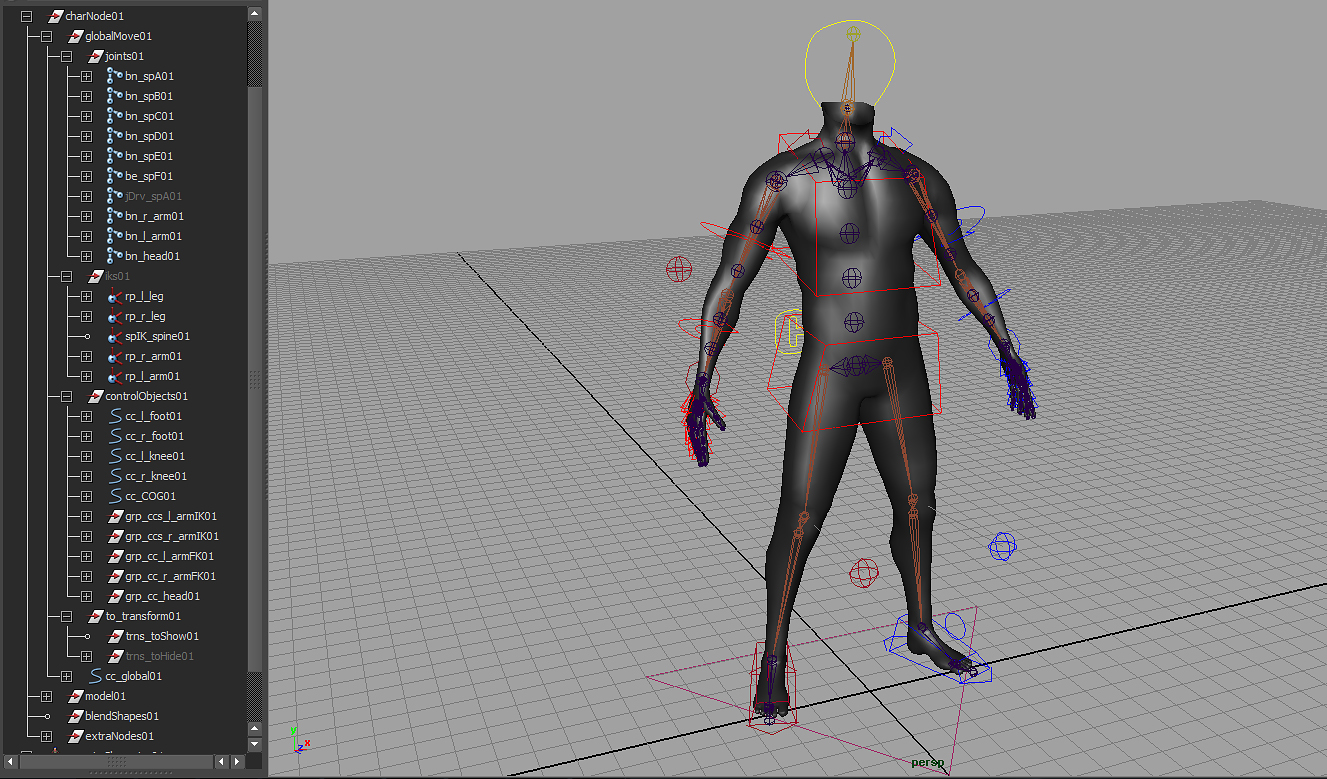The width and height of the screenshot is (1327, 779).
Task: Click the curve icon beside cc_l_foot01
Action: tap(114, 416)
